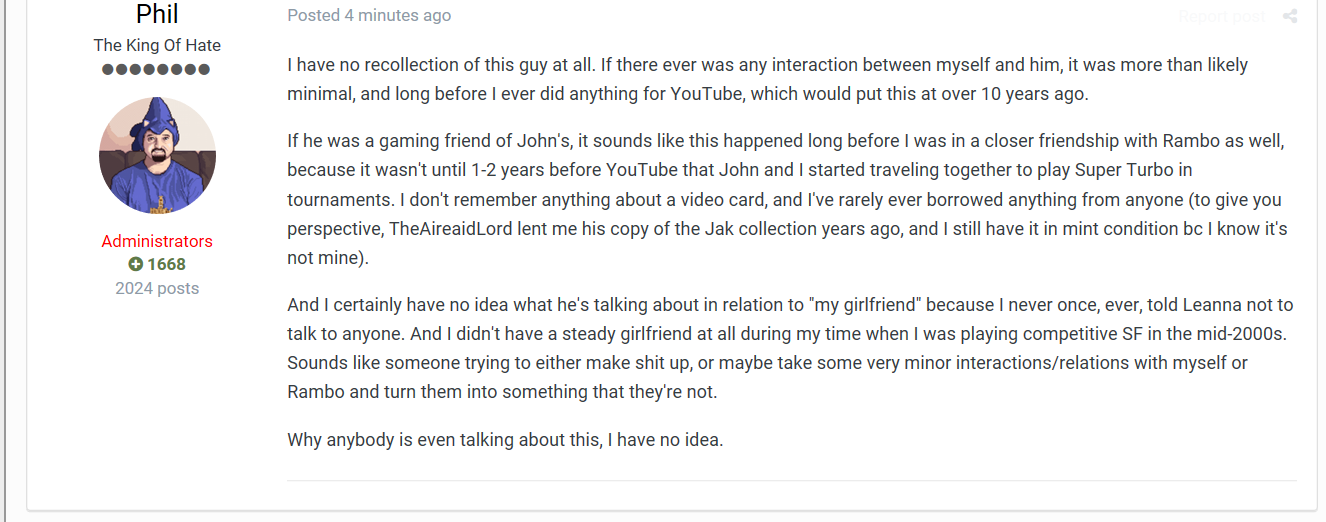Click the green plus reputation icon

135,265
